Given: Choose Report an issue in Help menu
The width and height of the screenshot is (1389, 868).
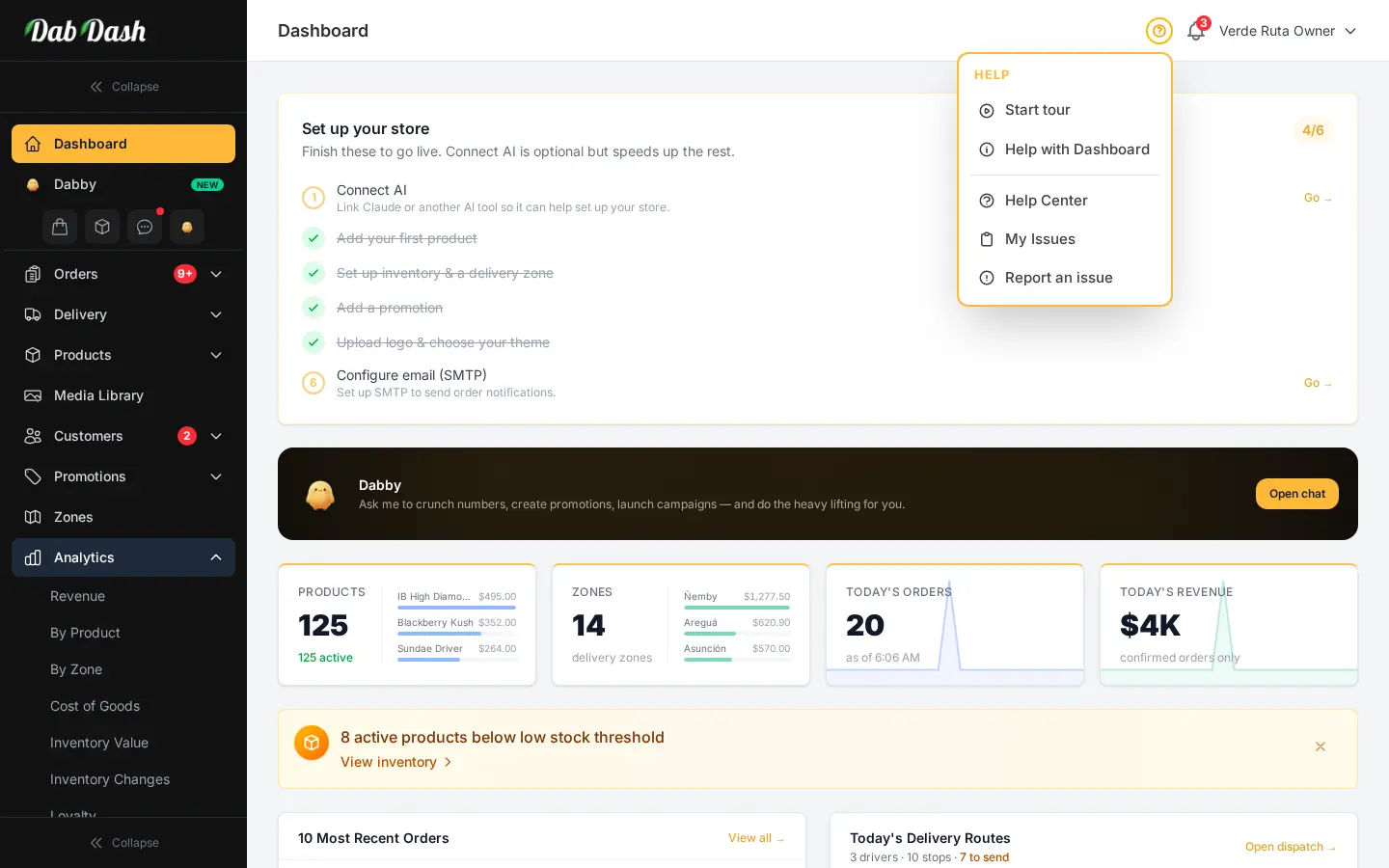Looking at the screenshot, I should (x=1065, y=278).
